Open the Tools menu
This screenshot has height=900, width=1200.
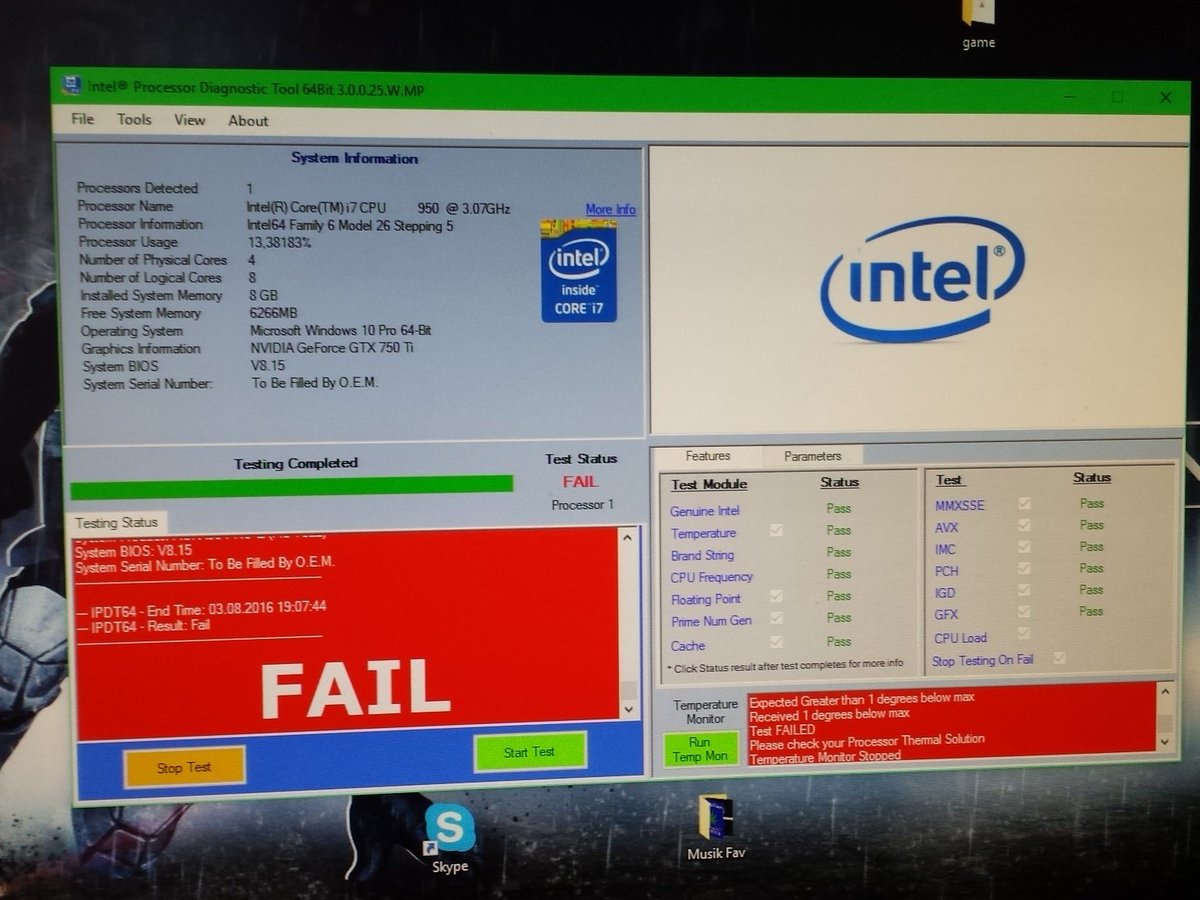pyautogui.click(x=134, y=119)
